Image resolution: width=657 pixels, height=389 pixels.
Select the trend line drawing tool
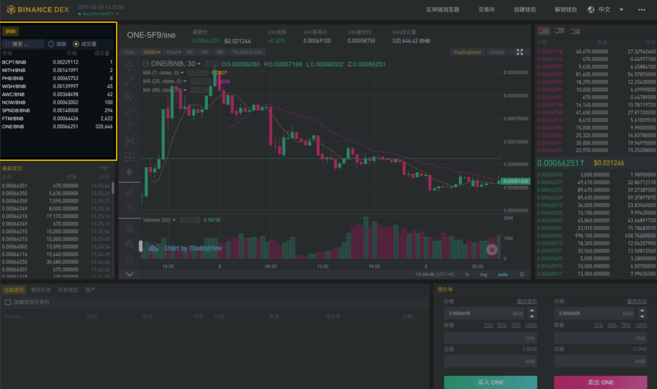coord(129,80)
